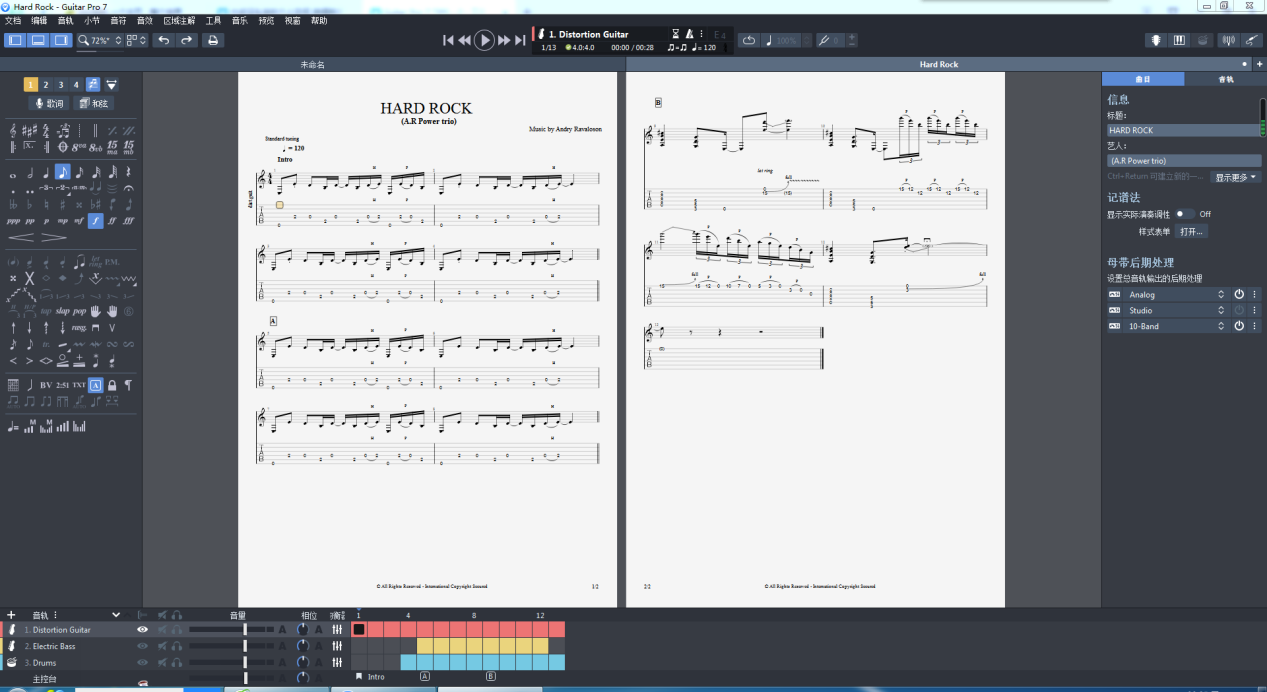This screenshot has width=1267, height=692.
Task: Switch to the 音轨 tab in right panel
Action: pyautogui.click(x=1225, y=79)
